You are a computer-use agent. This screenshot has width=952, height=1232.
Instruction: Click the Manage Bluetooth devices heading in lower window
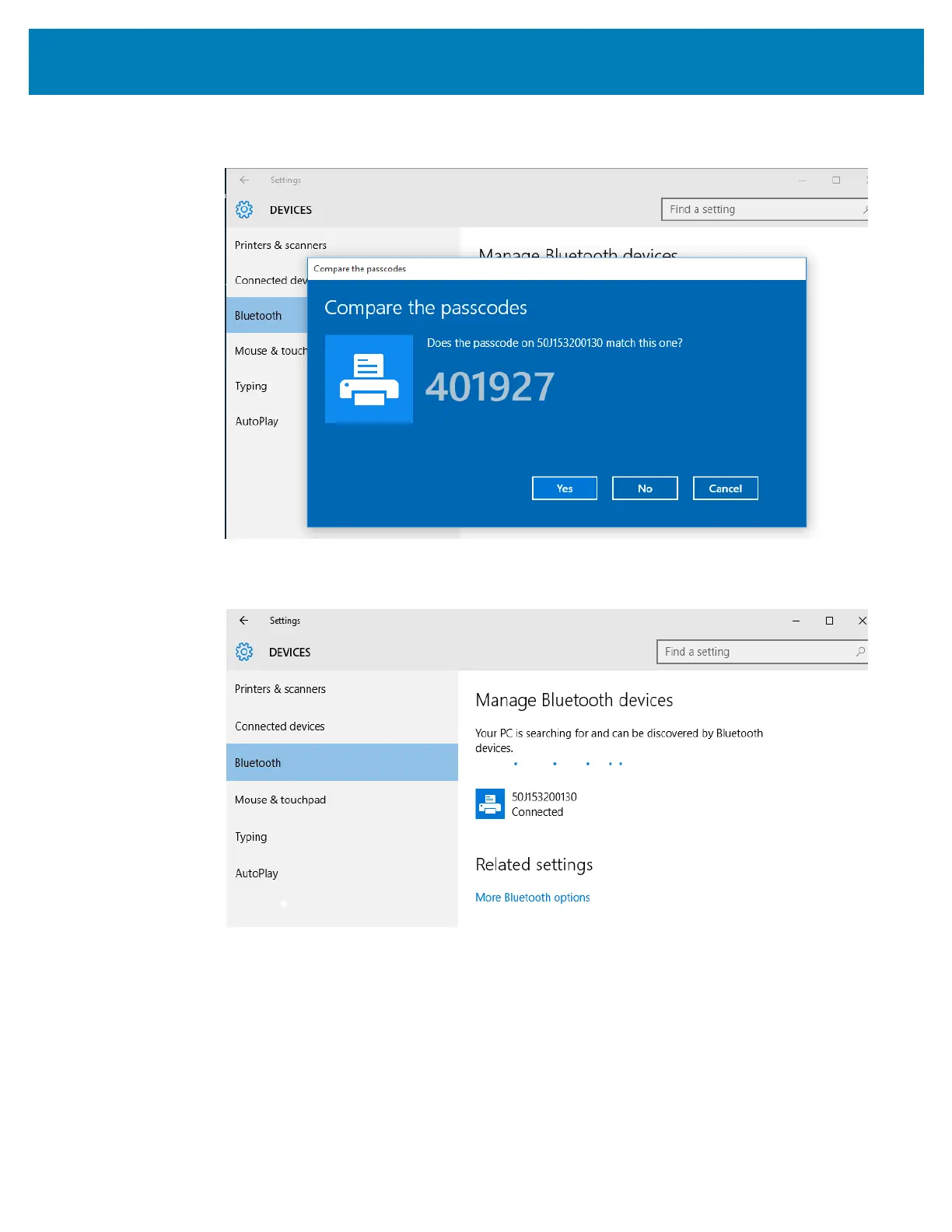(574, 700)
